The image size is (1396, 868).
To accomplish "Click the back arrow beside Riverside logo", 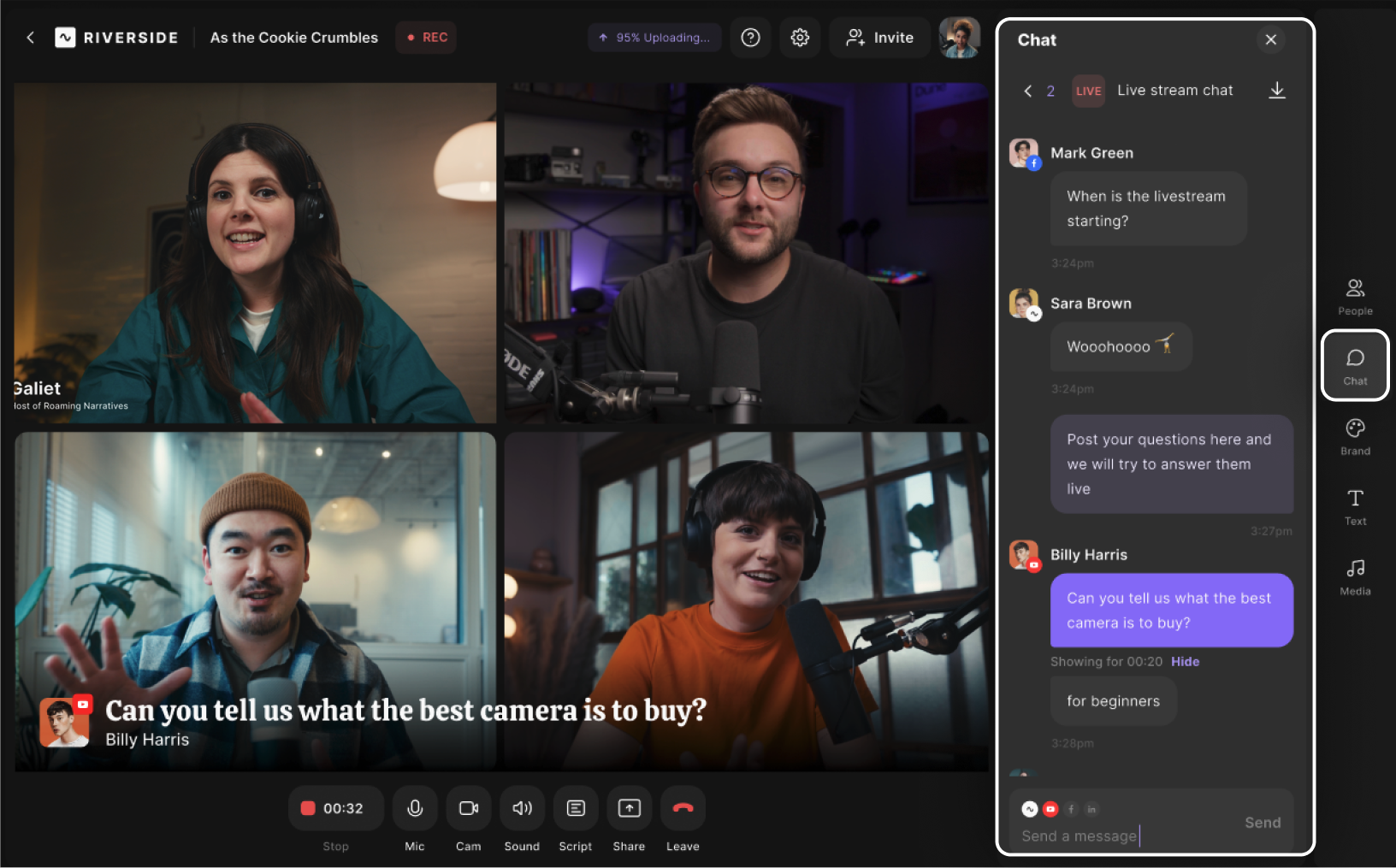I will tap(31, 38).
